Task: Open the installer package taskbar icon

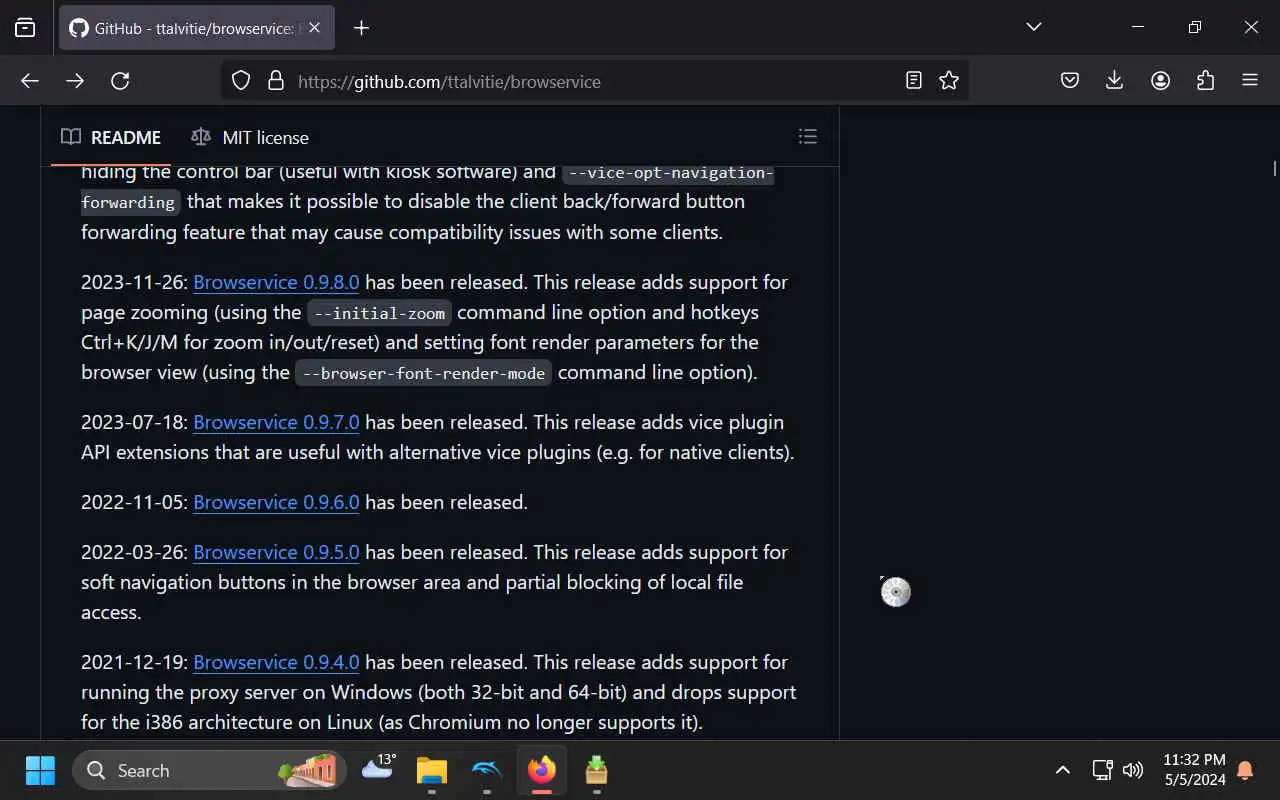Action: tap(596, 770)
